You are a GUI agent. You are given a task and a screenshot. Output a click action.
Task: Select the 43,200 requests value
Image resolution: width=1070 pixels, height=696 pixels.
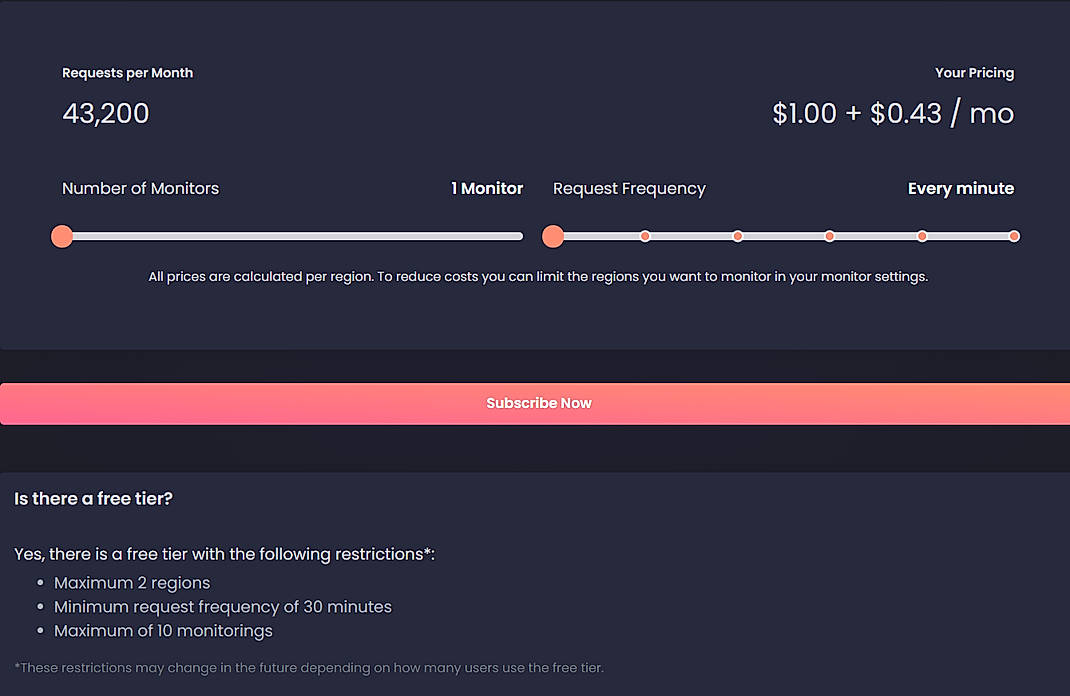tap(105, 113)
